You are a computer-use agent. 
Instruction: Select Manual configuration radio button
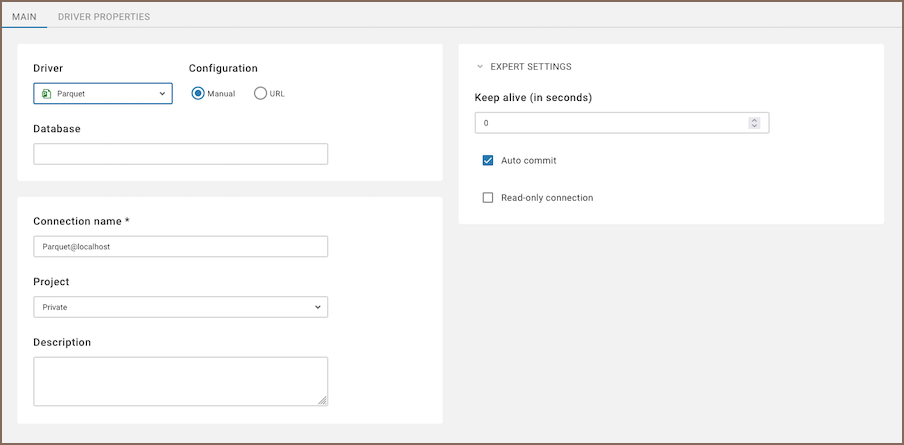coord(198,93)
